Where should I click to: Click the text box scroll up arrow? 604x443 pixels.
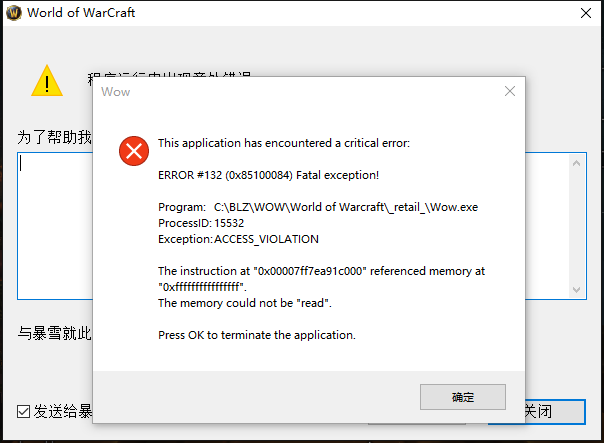(x=578, y=161)
